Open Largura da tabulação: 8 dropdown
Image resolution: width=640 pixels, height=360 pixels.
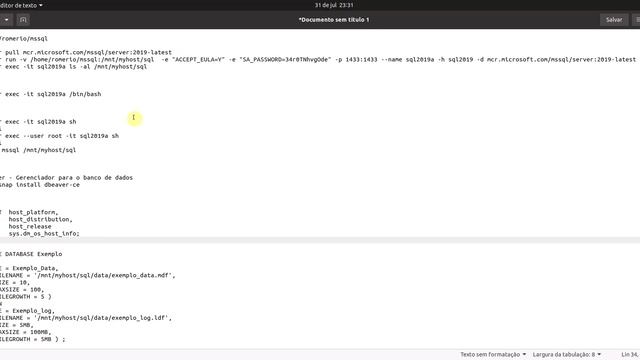(567, 354)
